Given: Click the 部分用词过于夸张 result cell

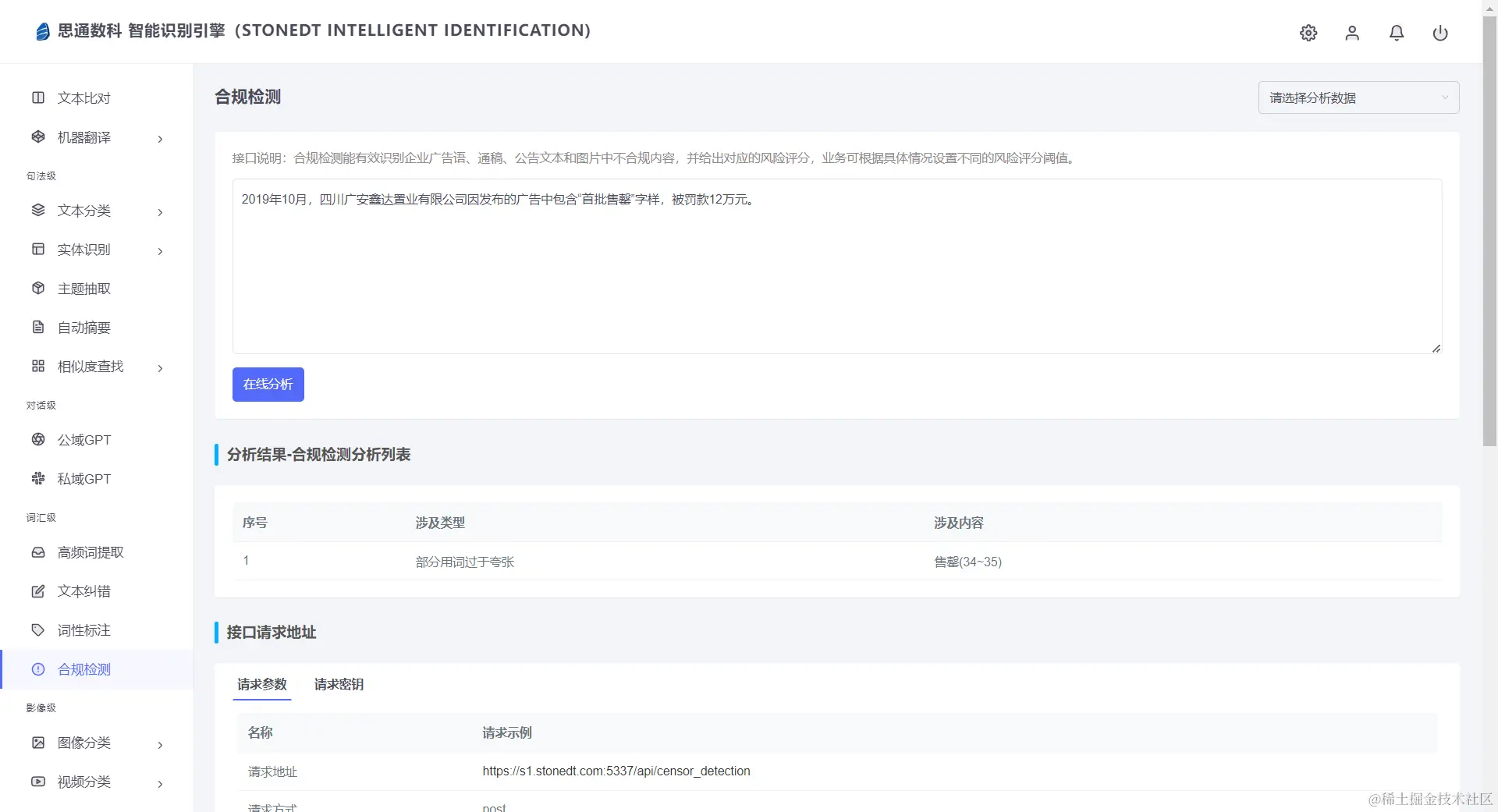Looking at the screenshot, I should pyautogui.click(x=465, y=562).
